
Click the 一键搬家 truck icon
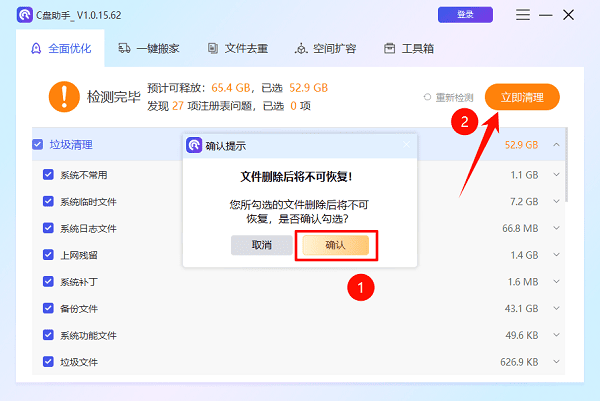124,48
